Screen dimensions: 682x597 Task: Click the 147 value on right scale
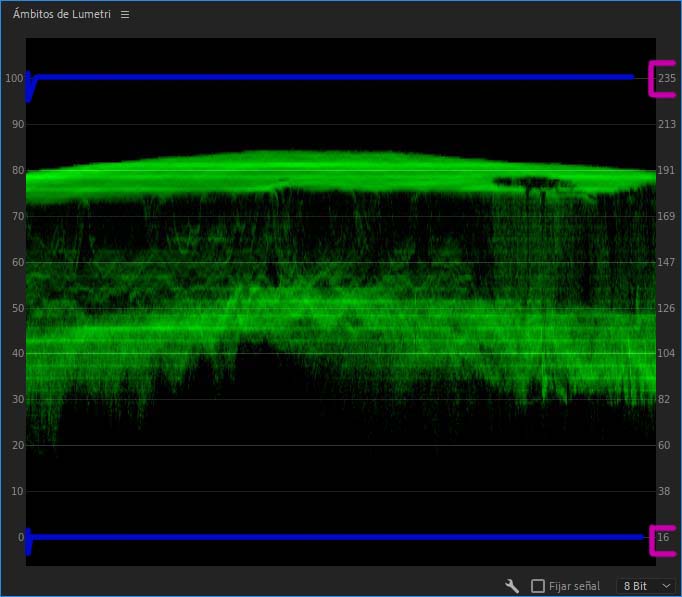(666, 262)
